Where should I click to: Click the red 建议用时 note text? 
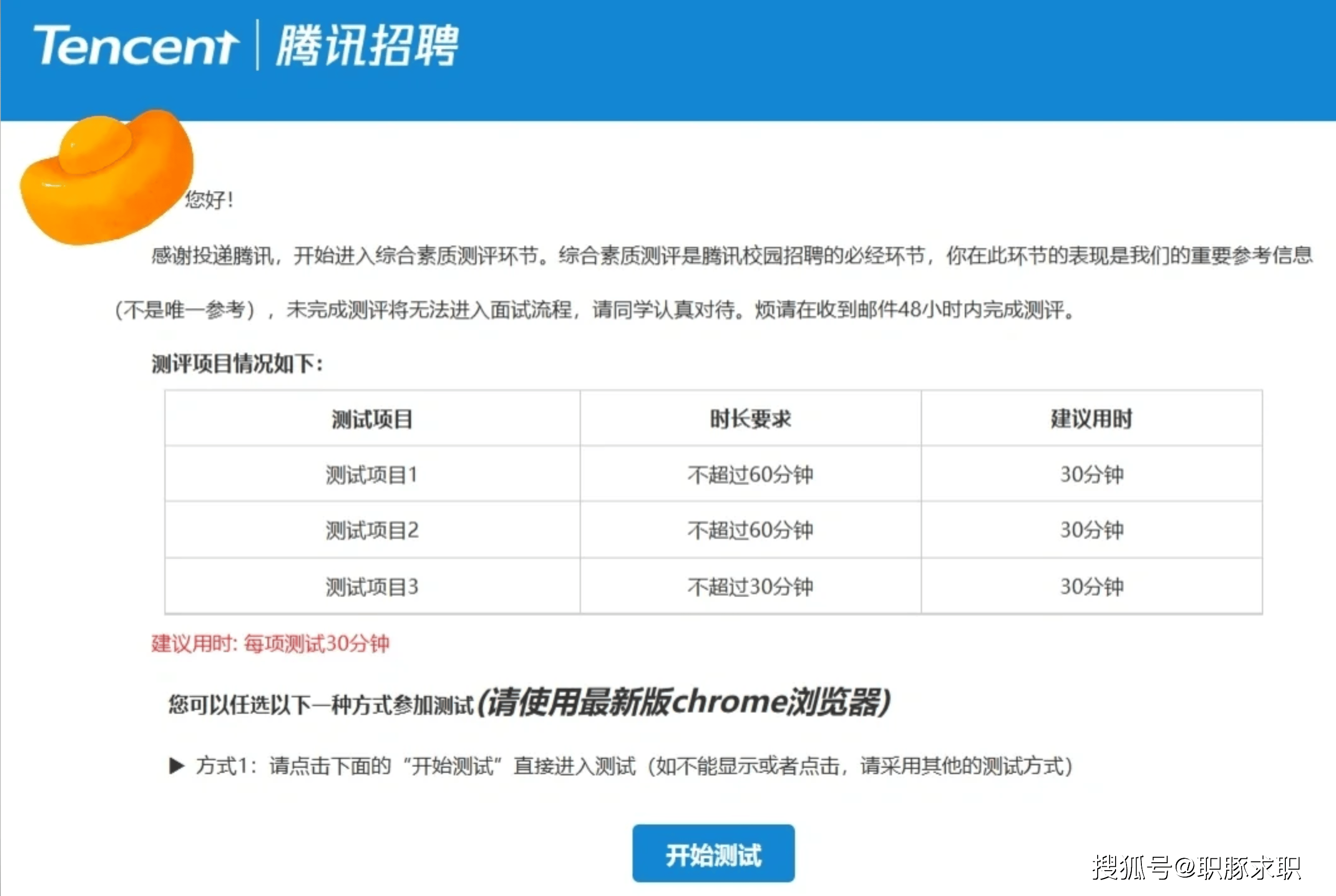pyautogui.click(x=270, y=644)
